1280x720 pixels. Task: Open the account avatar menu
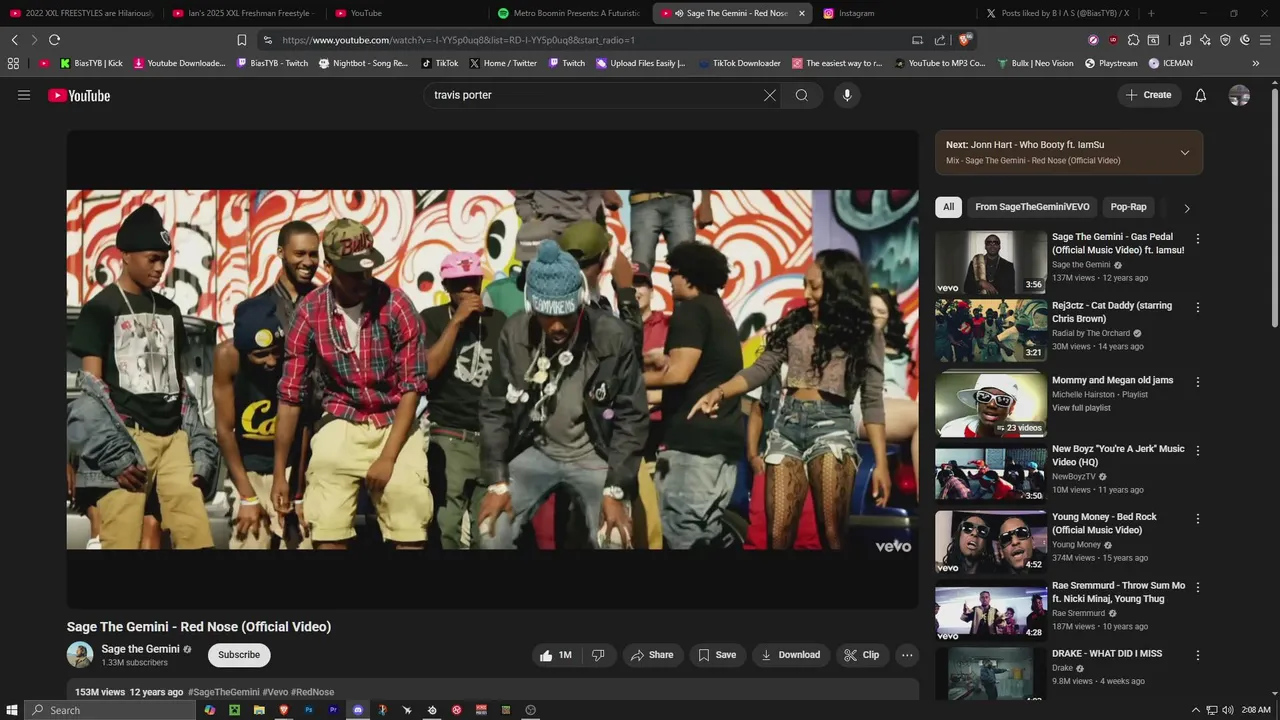point(1239,95)
